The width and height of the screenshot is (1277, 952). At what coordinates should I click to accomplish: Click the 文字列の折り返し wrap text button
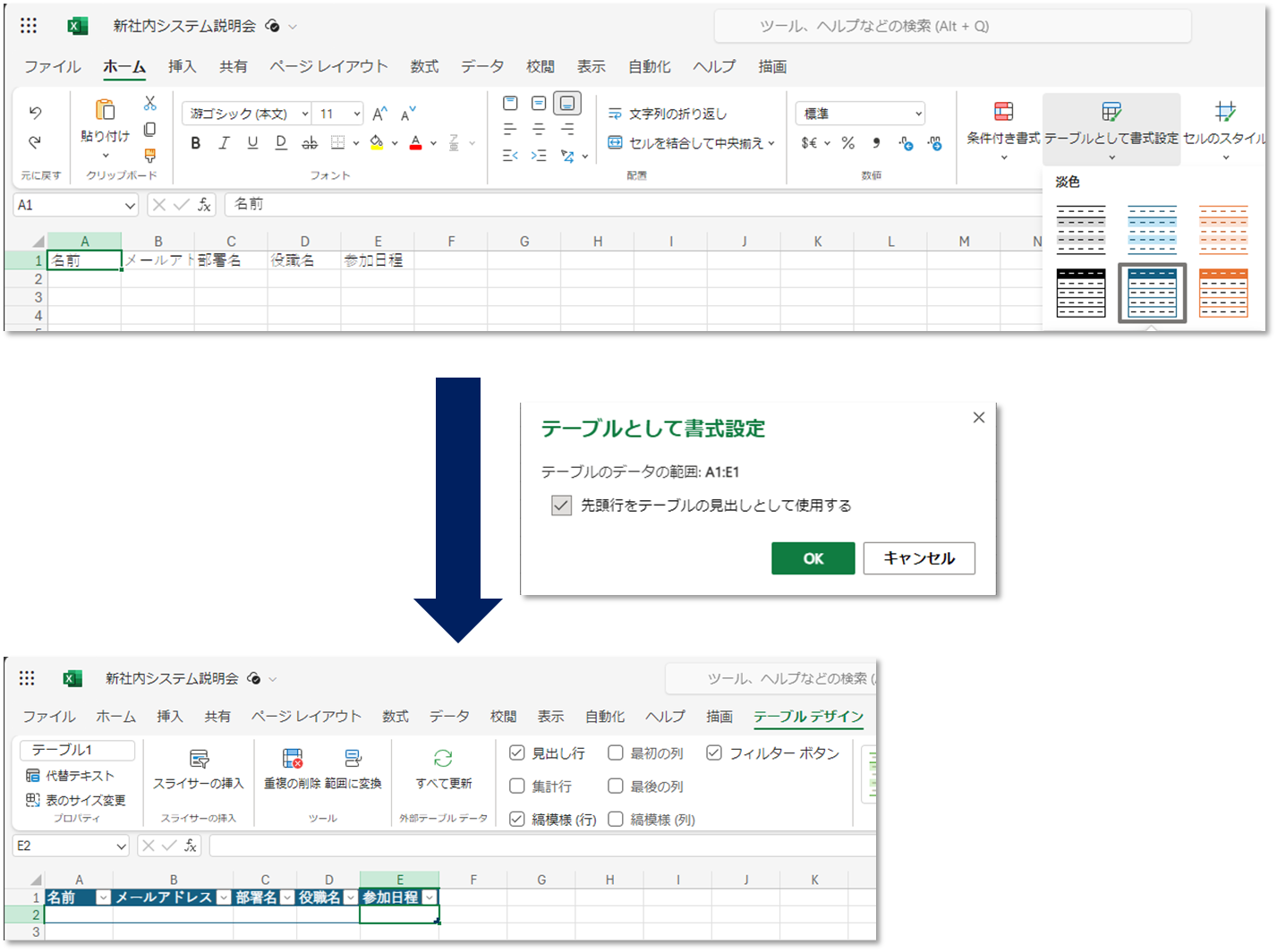pos(668,114)
